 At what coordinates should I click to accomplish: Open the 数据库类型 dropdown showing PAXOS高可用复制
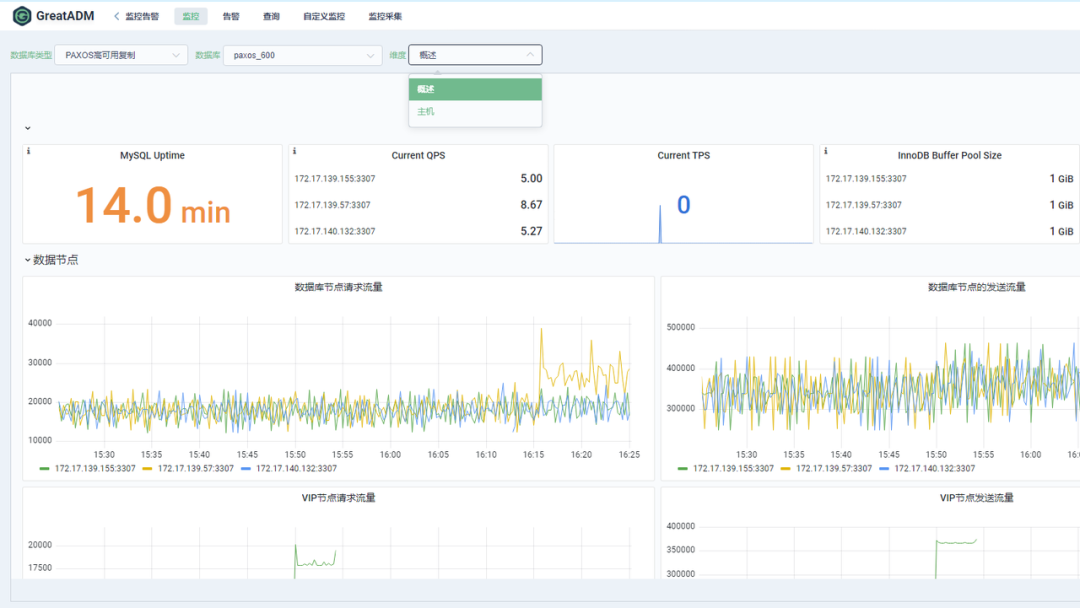tap(120, 55)
